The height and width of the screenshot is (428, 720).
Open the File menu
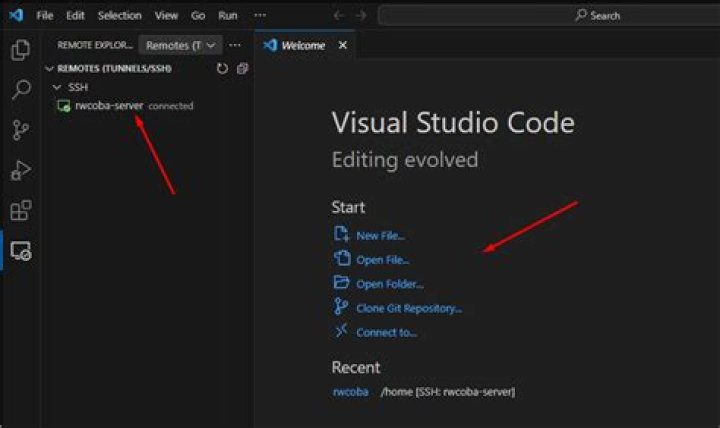click(45, 15)
